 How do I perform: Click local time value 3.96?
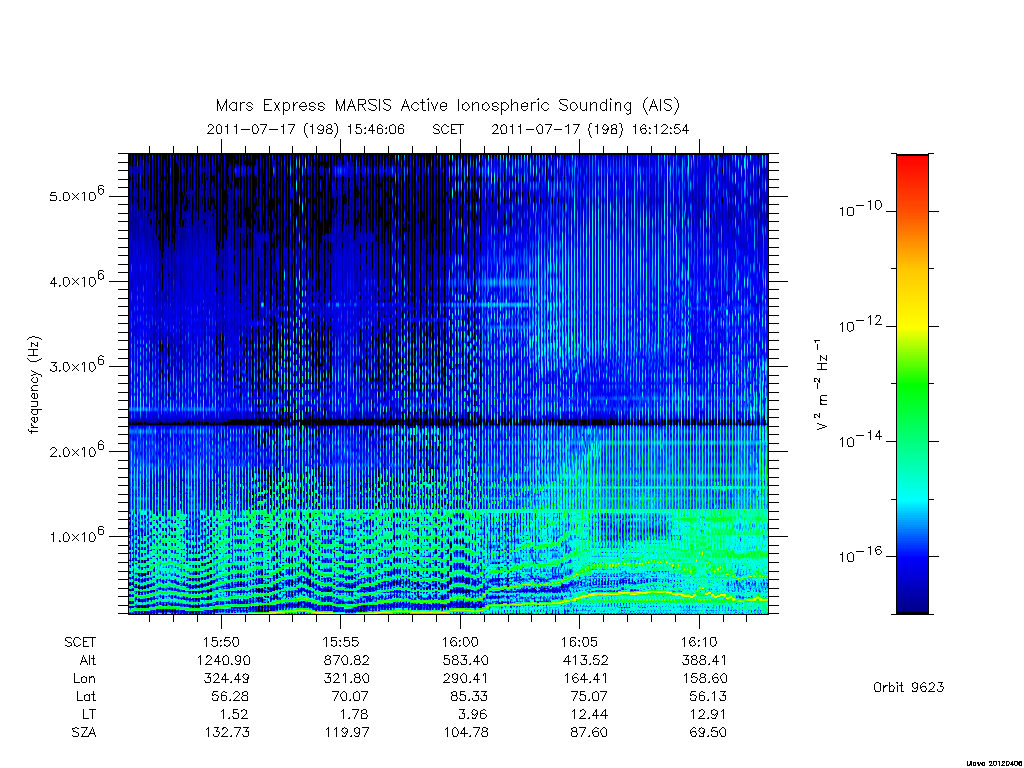473,714
